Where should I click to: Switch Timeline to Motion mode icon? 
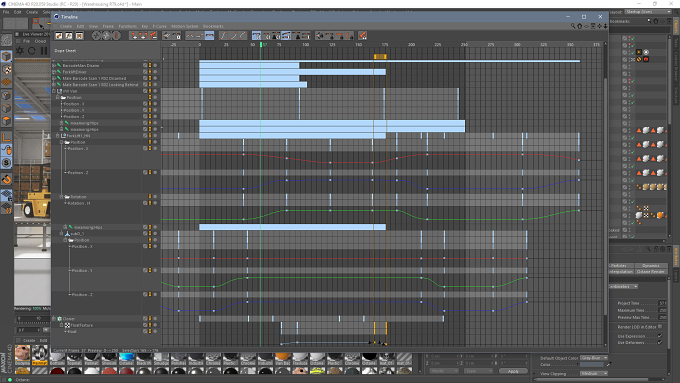click(79, 36)
